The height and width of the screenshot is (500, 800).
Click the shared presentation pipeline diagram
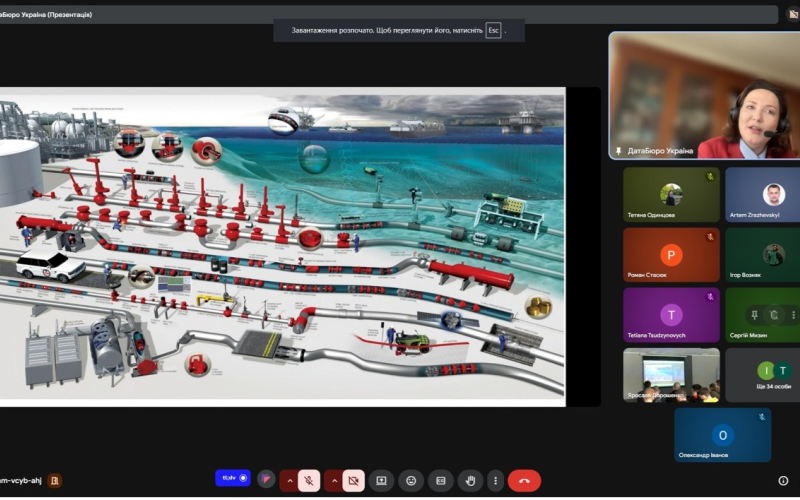tap(282, 246)
